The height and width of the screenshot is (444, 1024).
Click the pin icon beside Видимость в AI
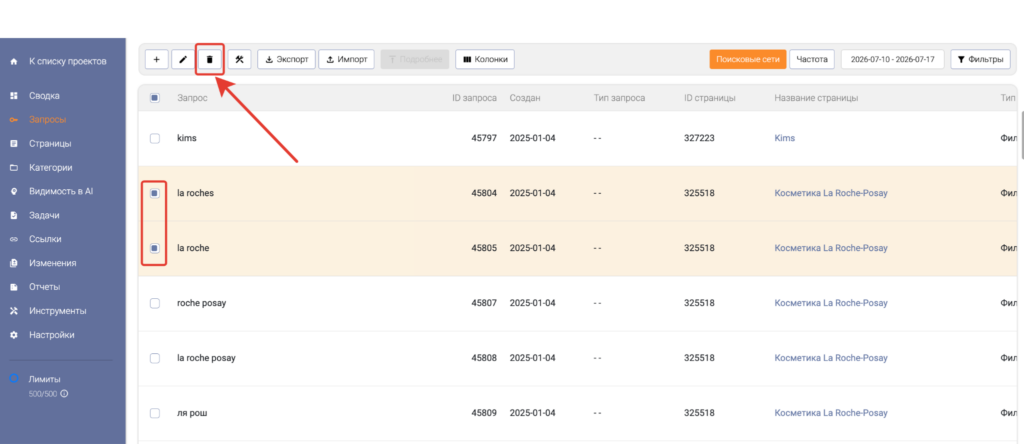pyautogui.click(x=14, y=191)
